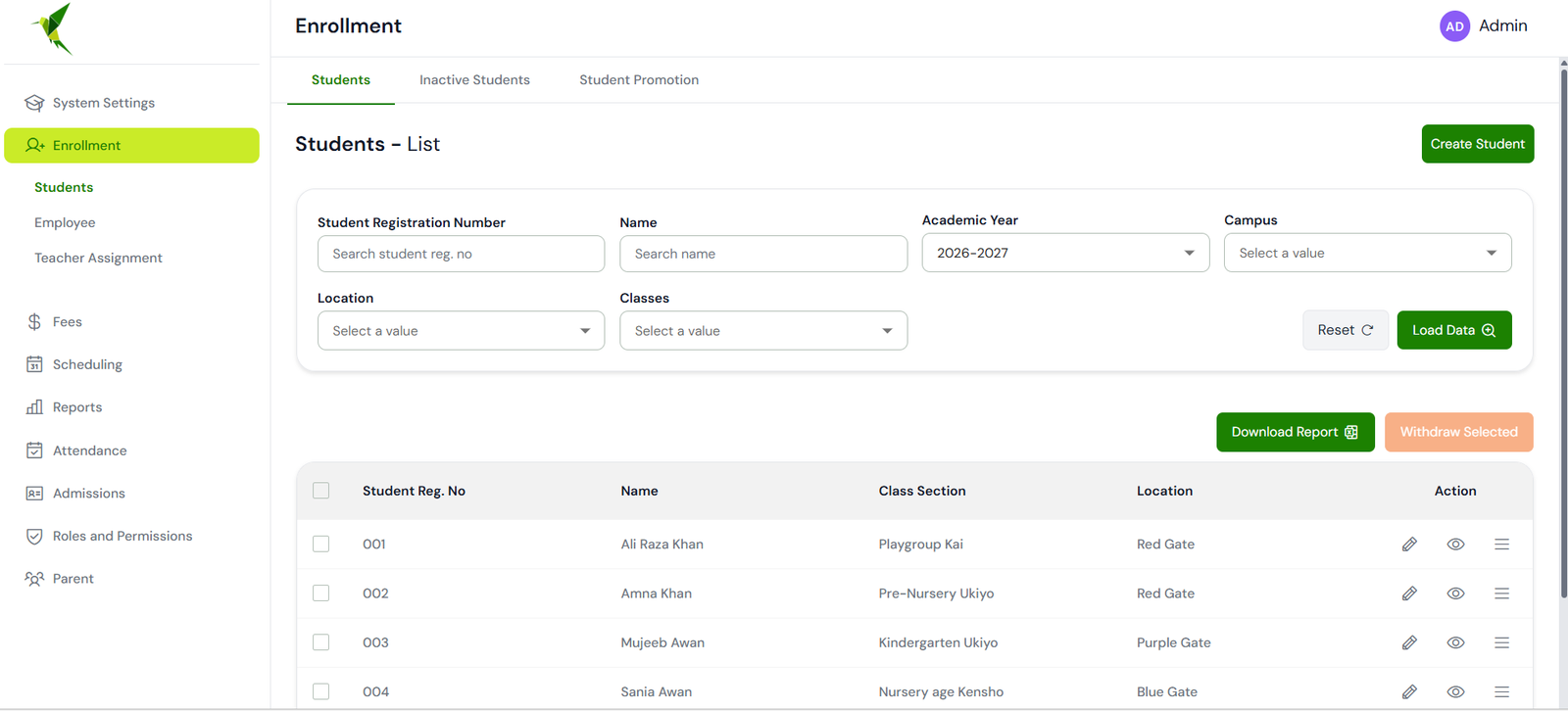The width and height of the screenshot is (1568, 711).
Task: Click the Student Reg. No column header
Action: (414, 491)
